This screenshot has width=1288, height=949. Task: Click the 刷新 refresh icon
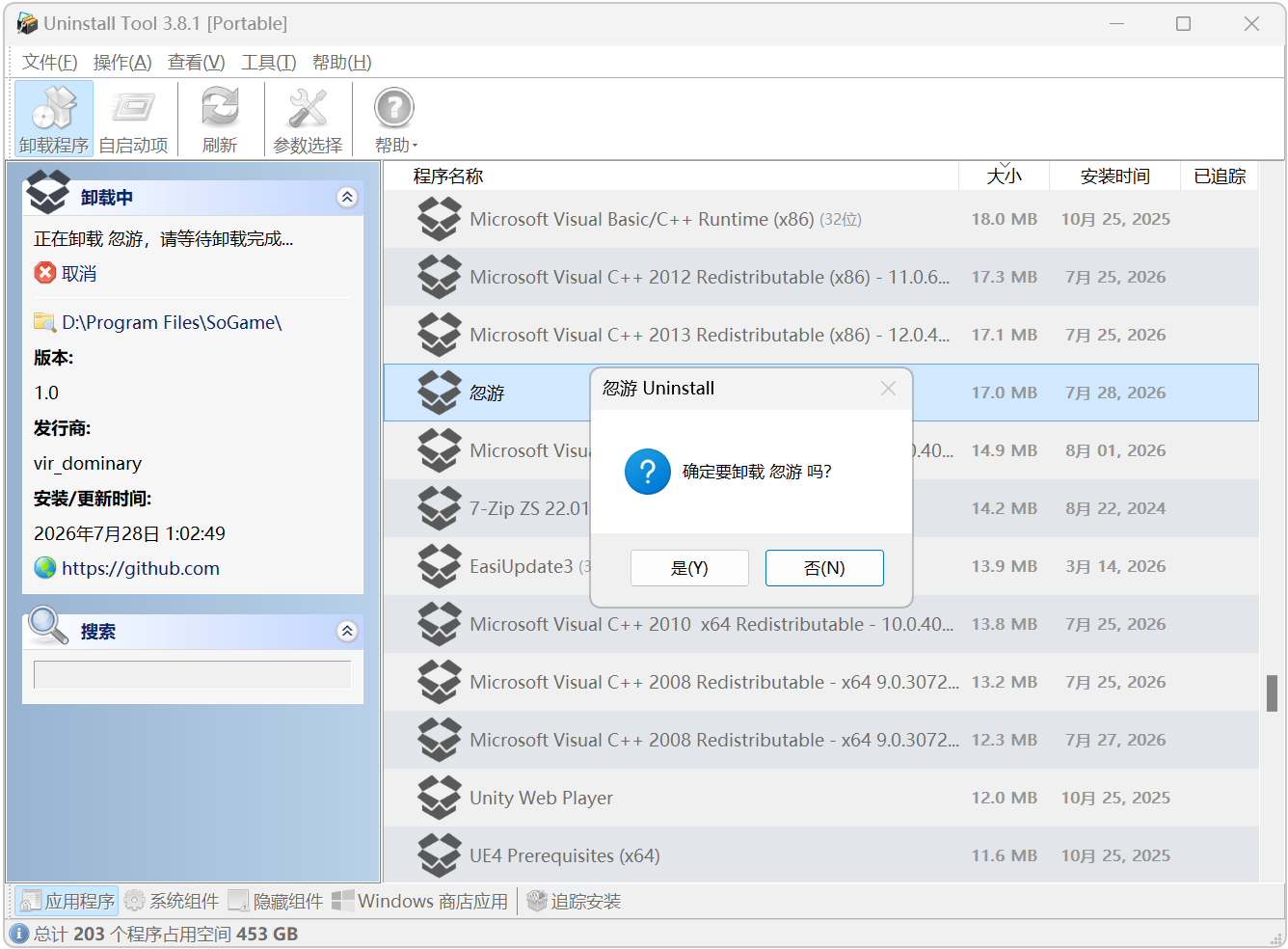220,108
